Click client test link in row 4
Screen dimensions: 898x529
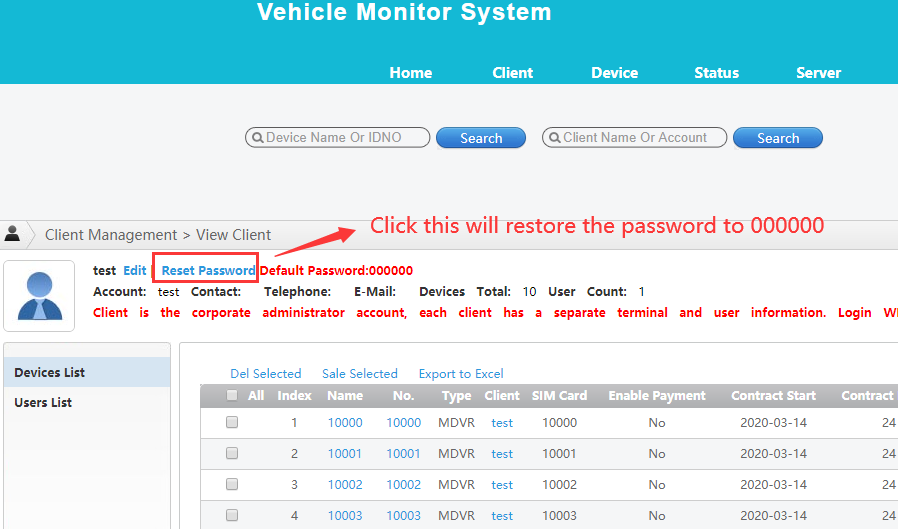(502, 515)
